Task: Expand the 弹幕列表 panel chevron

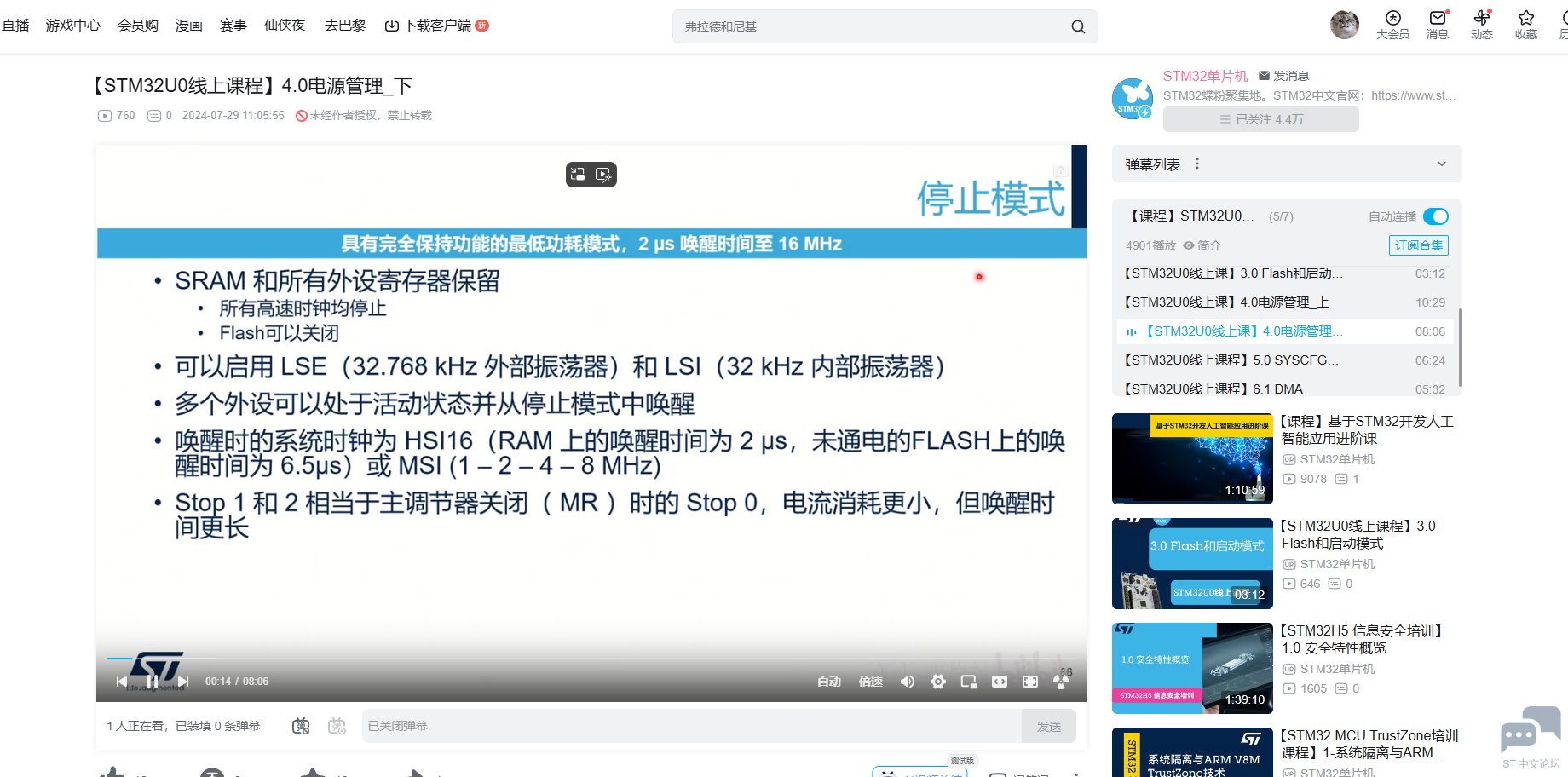Action: coord(1442,164)
